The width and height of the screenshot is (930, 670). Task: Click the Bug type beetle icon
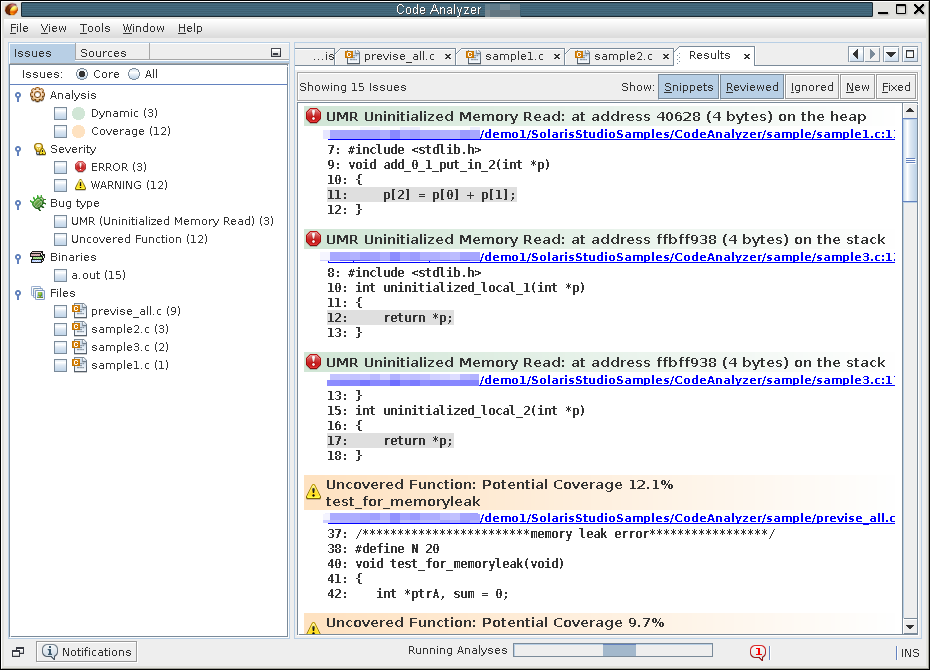[37, 203]
